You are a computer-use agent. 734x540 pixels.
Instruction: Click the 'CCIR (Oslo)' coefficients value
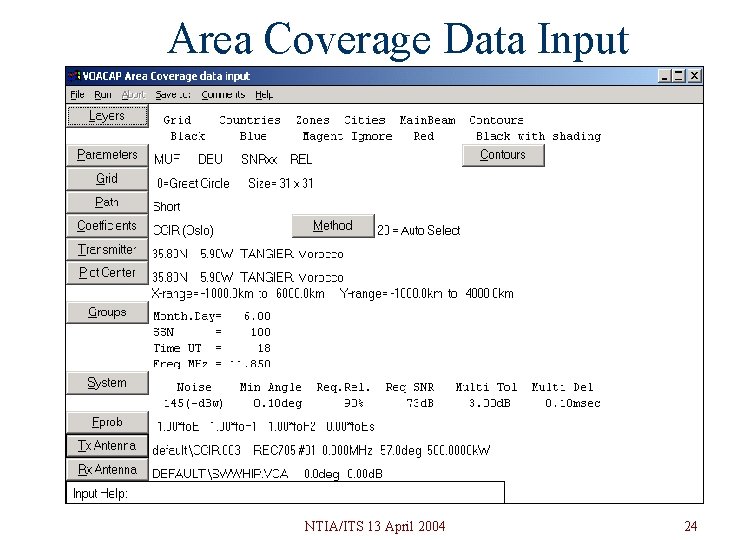tap(183, 231)
